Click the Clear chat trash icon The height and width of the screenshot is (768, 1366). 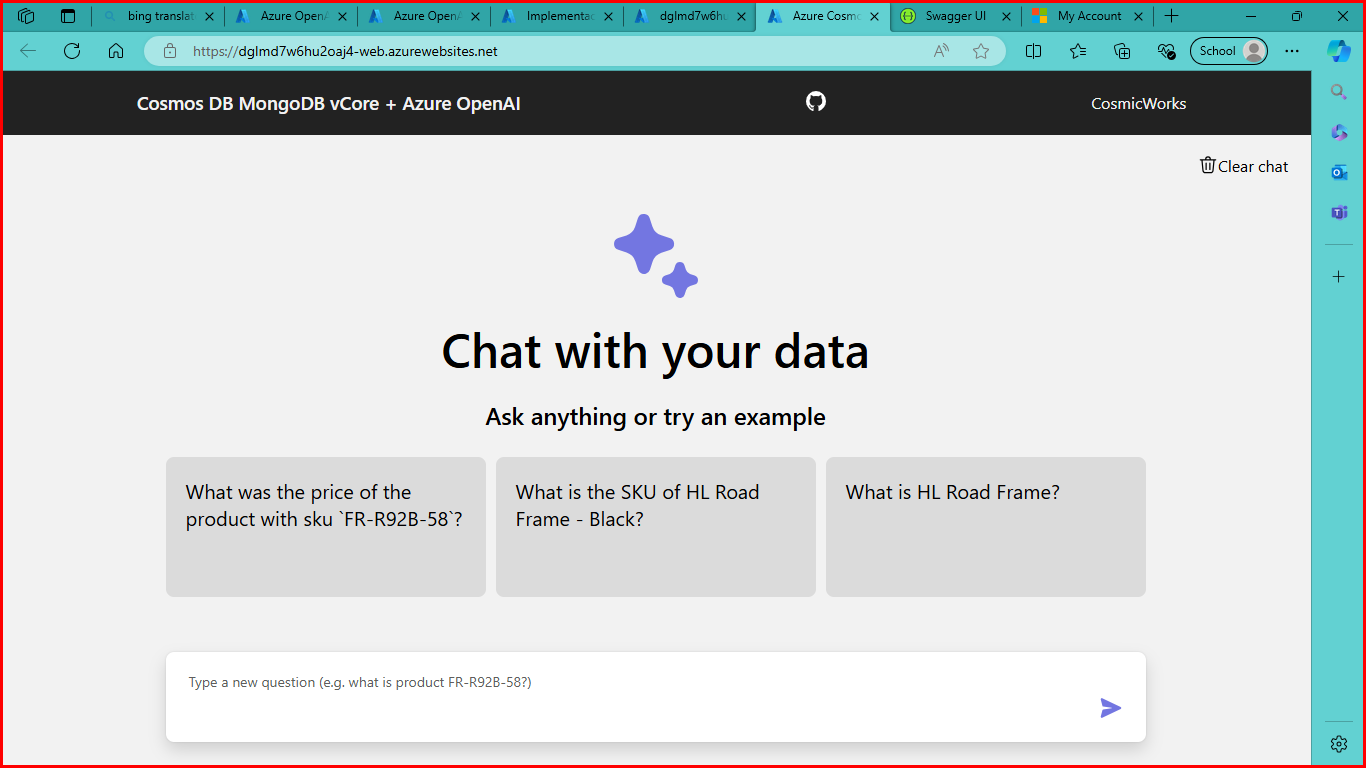1208,165
